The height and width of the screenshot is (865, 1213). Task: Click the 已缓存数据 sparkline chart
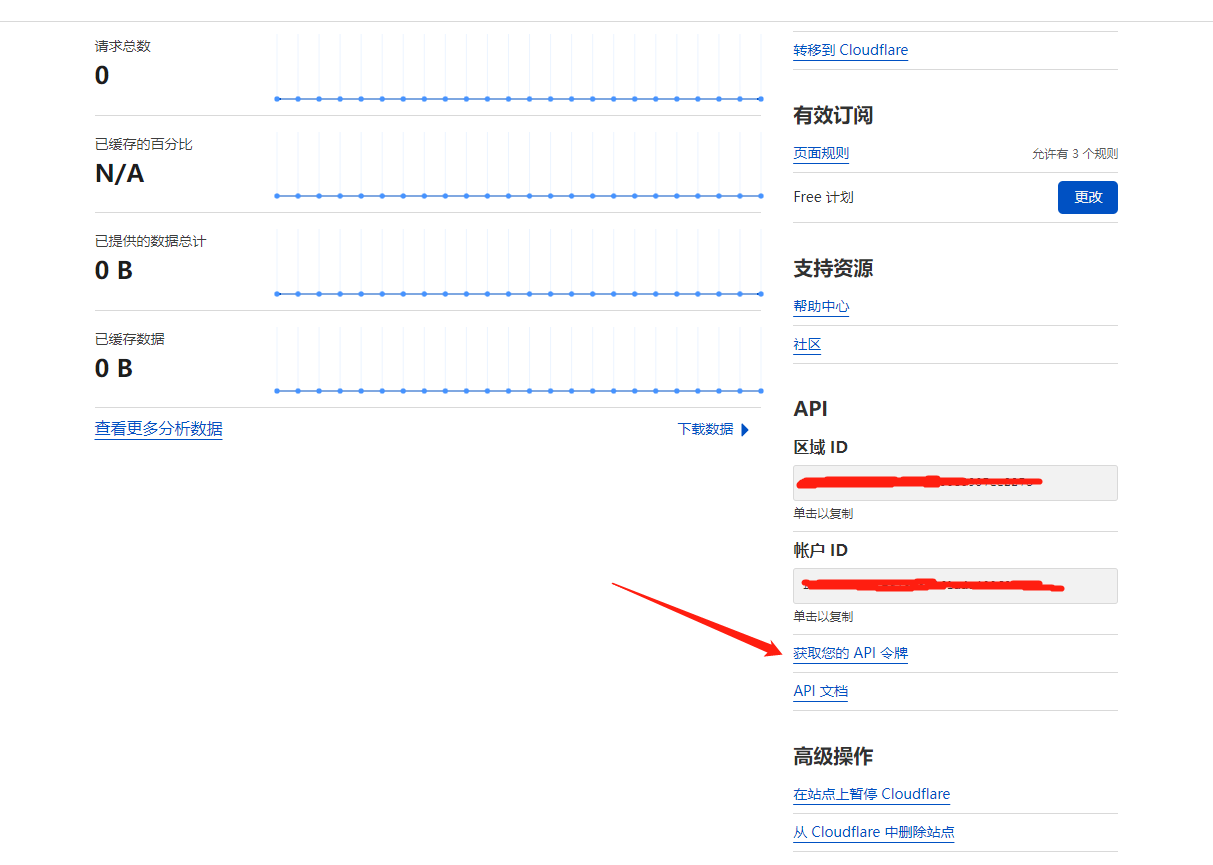click(x=518, y=362)
